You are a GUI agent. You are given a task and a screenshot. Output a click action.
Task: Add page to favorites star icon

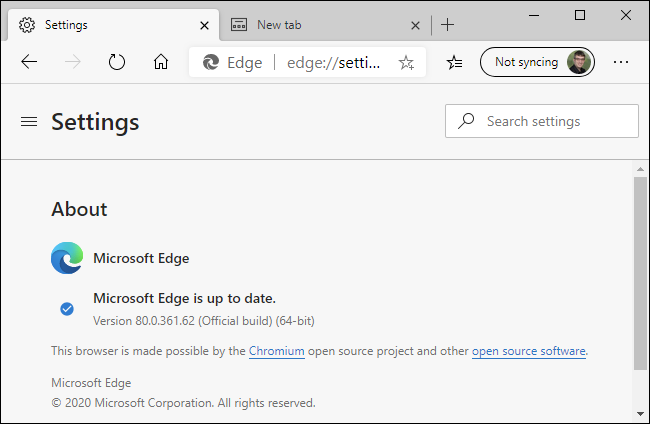tap(406, 62)
